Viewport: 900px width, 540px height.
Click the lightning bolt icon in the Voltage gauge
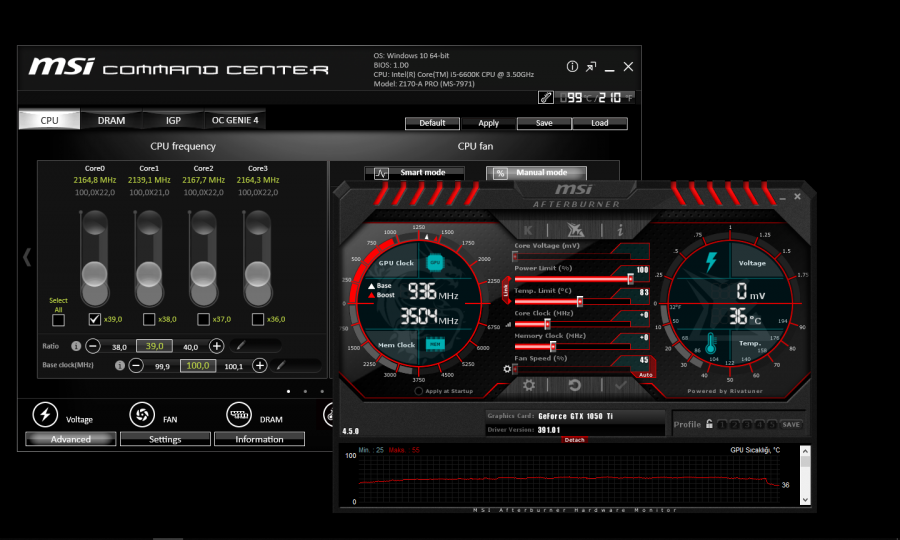711,262
